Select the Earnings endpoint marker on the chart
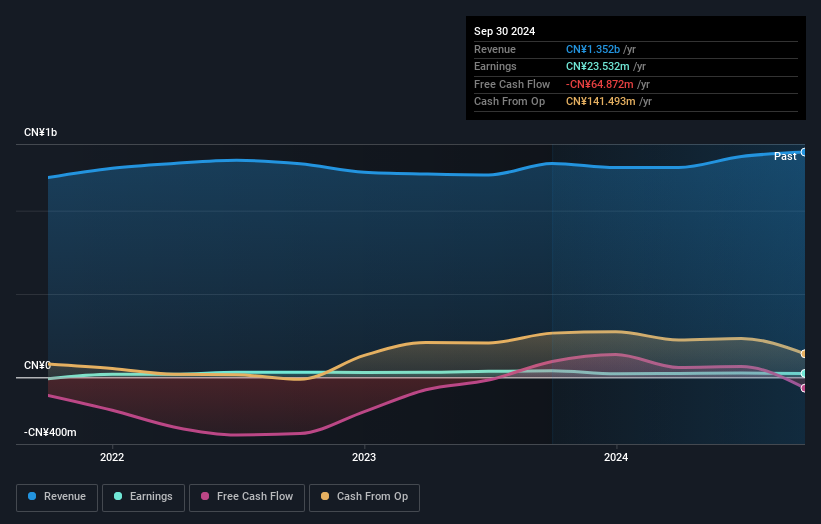 coord(804,373)
